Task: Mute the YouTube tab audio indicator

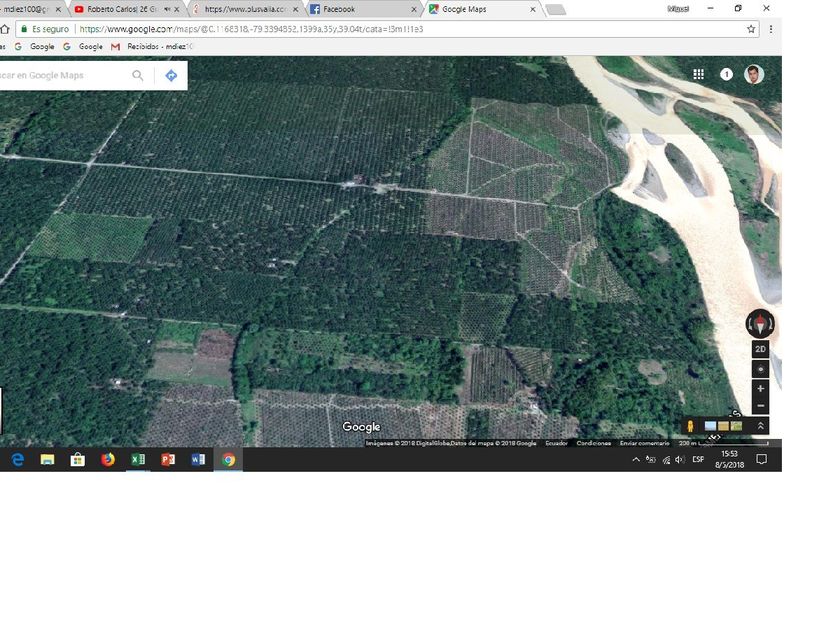Action: tap(167, 9)
